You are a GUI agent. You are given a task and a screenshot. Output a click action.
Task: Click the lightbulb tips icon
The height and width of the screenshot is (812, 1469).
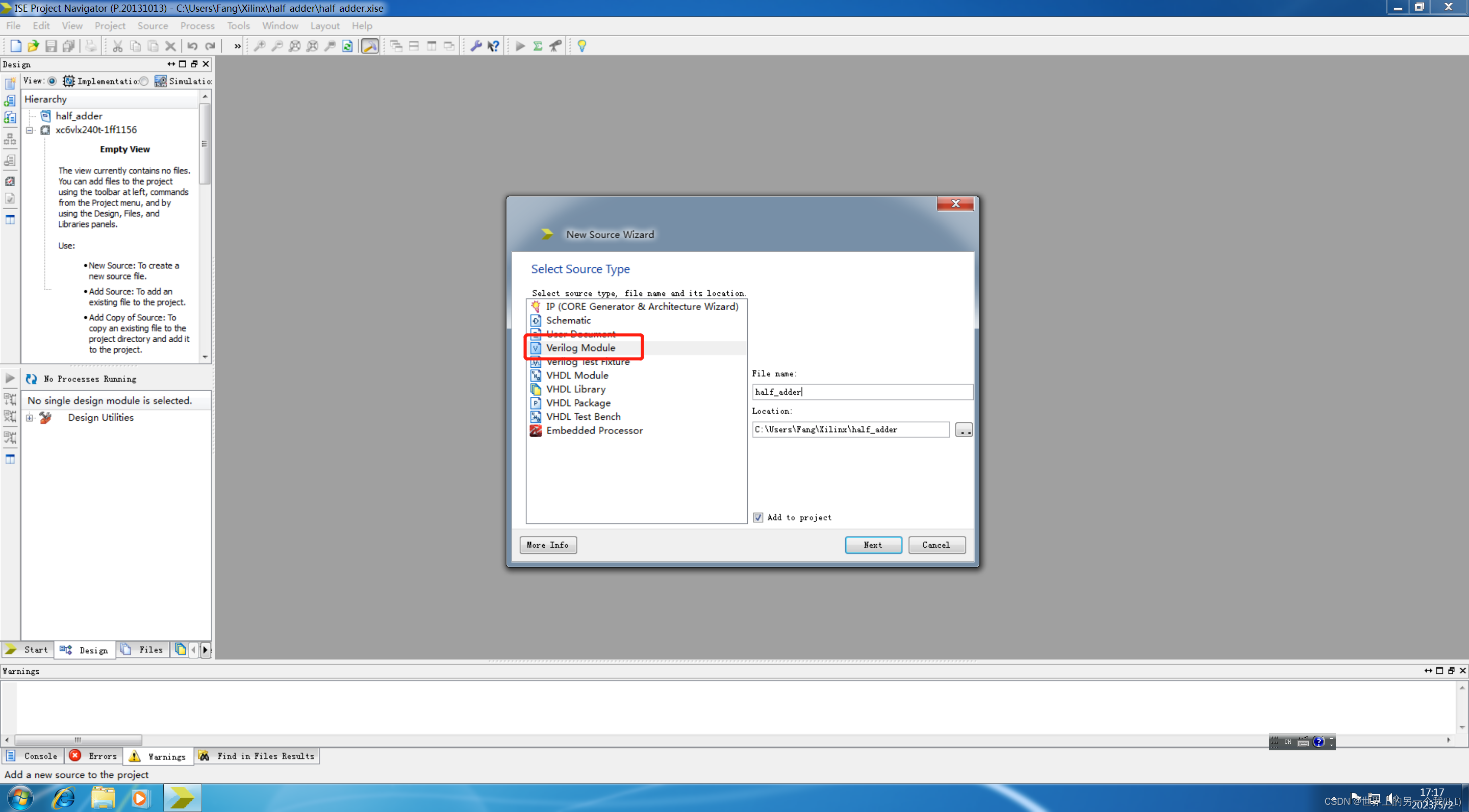(581, 46)
